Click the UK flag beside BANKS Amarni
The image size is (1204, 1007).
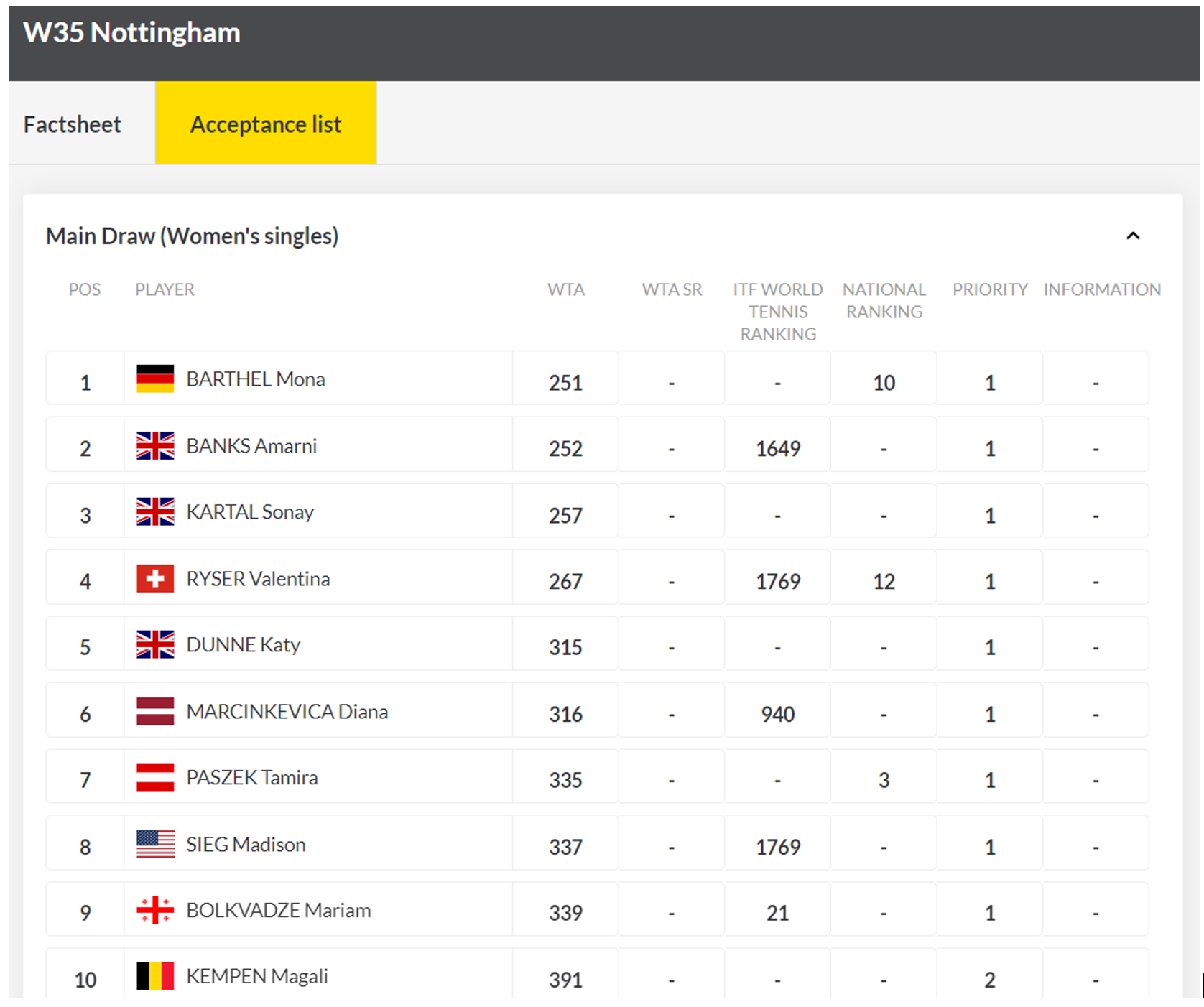click(x=155, y=445)
